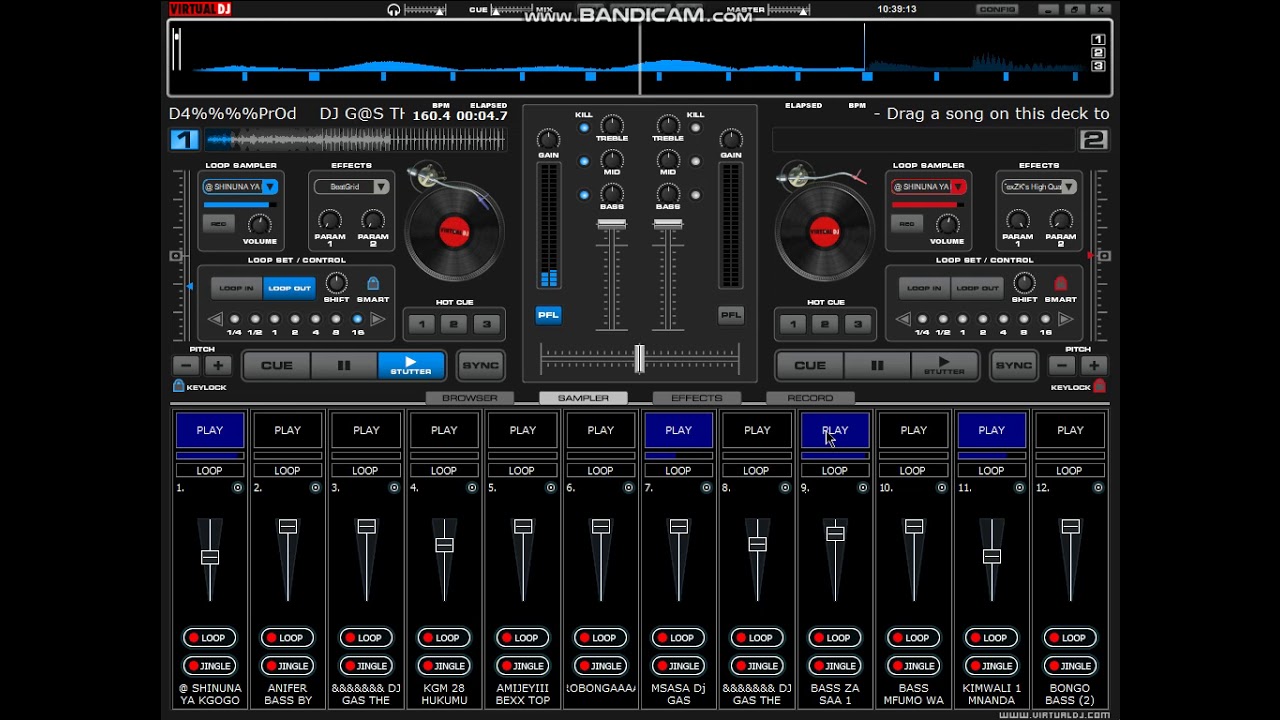Click left deck SYNC button
Viewport: 1280px width, 720px height.
(480, 365)
